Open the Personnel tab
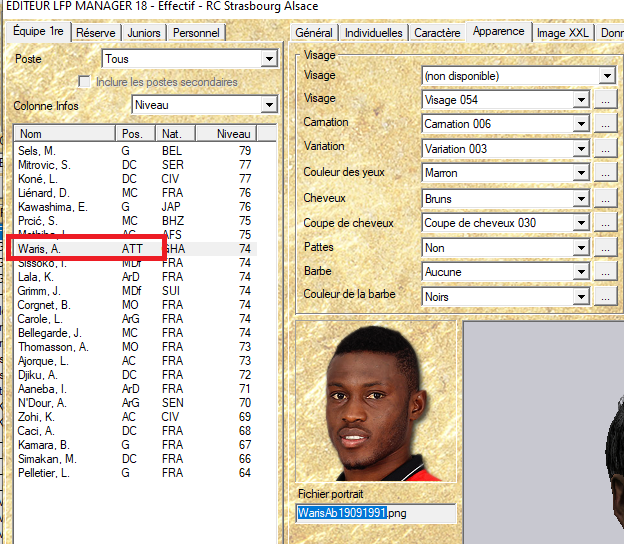624x544 pixels. point(196,33)
